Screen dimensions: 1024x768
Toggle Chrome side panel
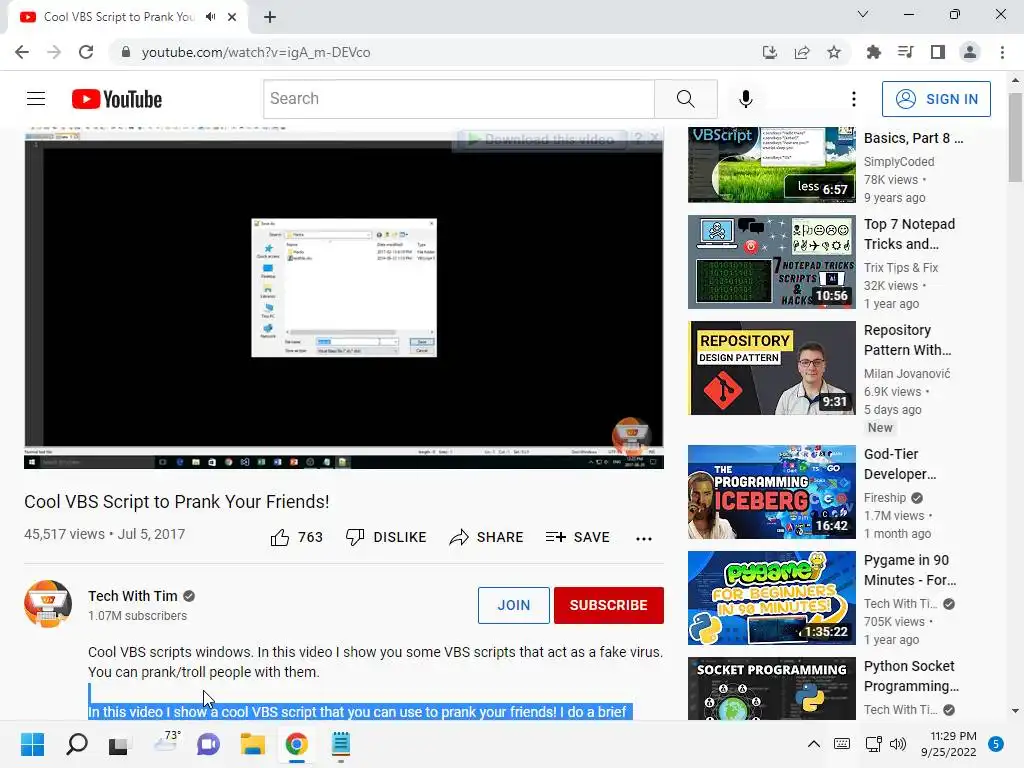tap(938, 52)
